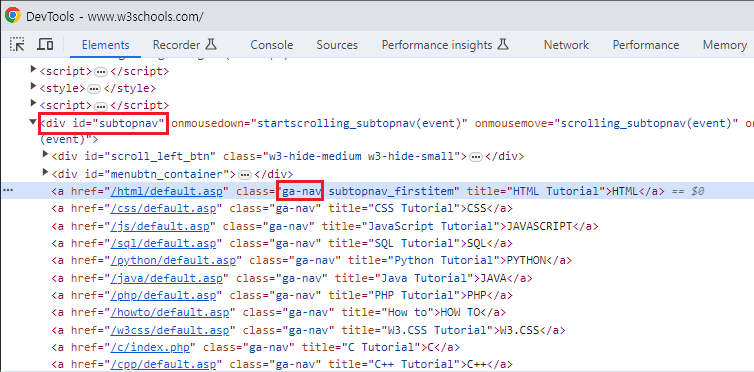
Task: Follow the /python/default.asp link
Action: pos(173,260)
